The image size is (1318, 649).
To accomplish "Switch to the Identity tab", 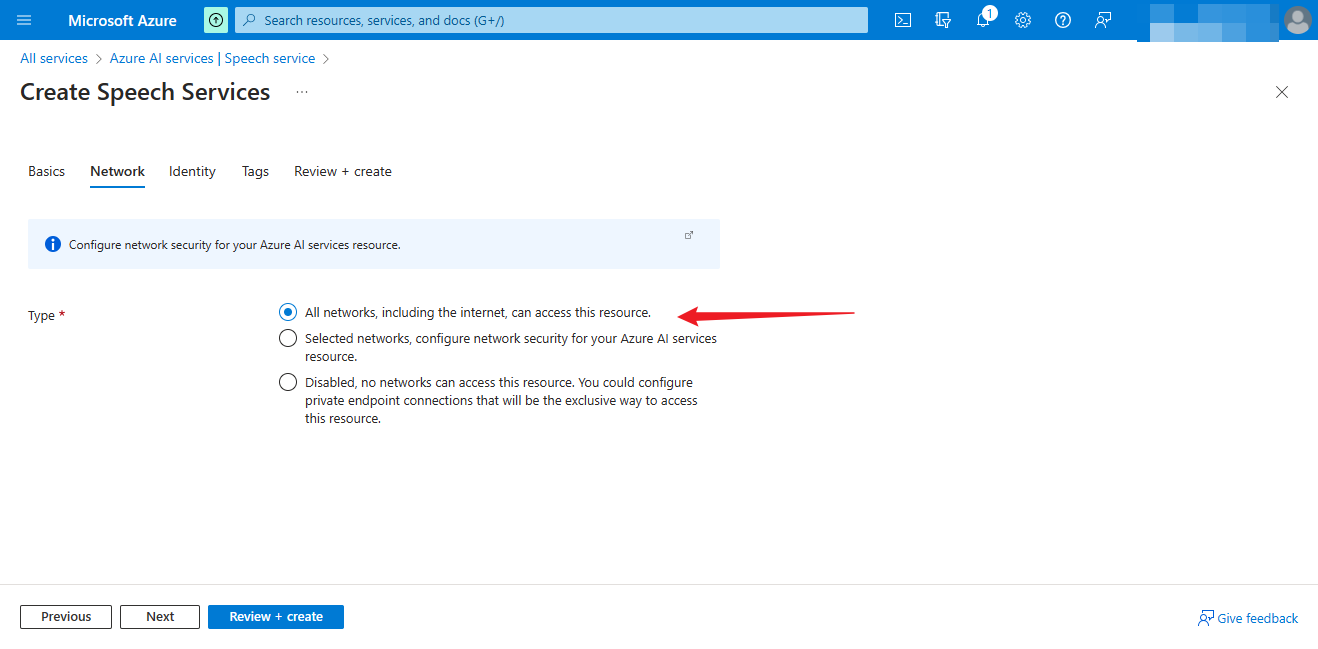I will (192, 171).
